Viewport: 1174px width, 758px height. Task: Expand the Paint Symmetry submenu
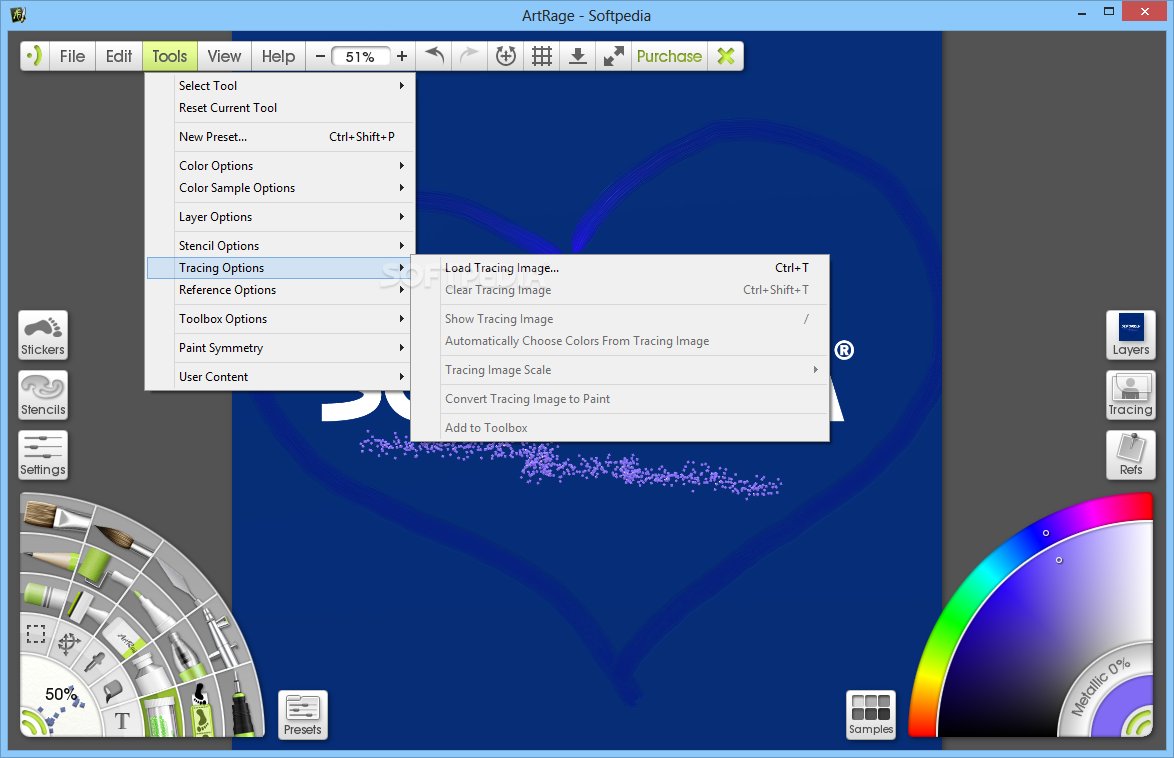pos(280,348)
